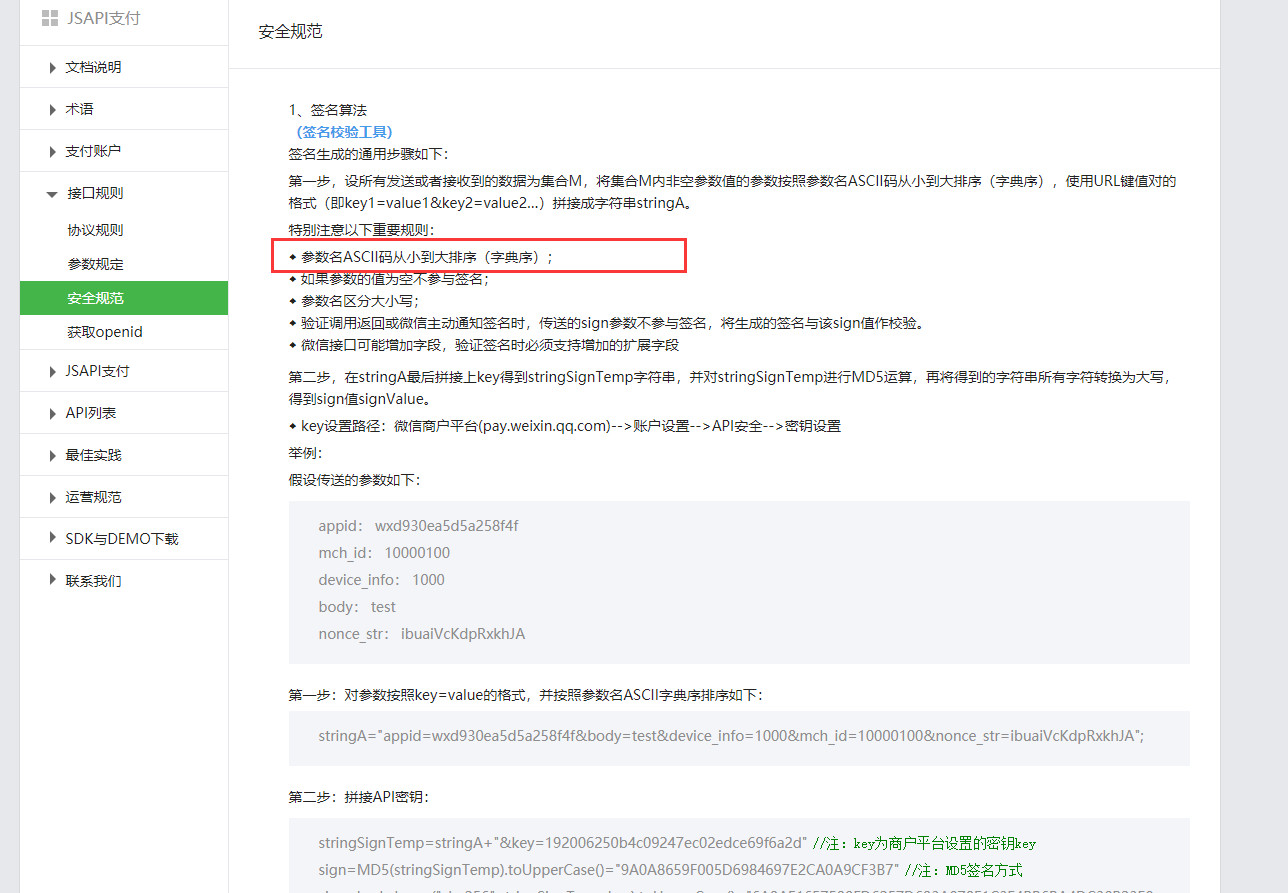This screenshot has width=1288, height=893.
Task: Click the JSAPI支付 grid icon at sidebar top
Action: [50, 18]
